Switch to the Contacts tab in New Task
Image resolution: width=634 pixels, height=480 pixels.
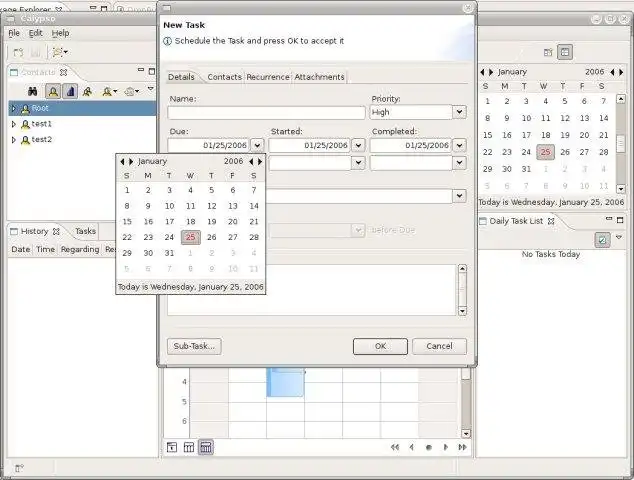224,77
